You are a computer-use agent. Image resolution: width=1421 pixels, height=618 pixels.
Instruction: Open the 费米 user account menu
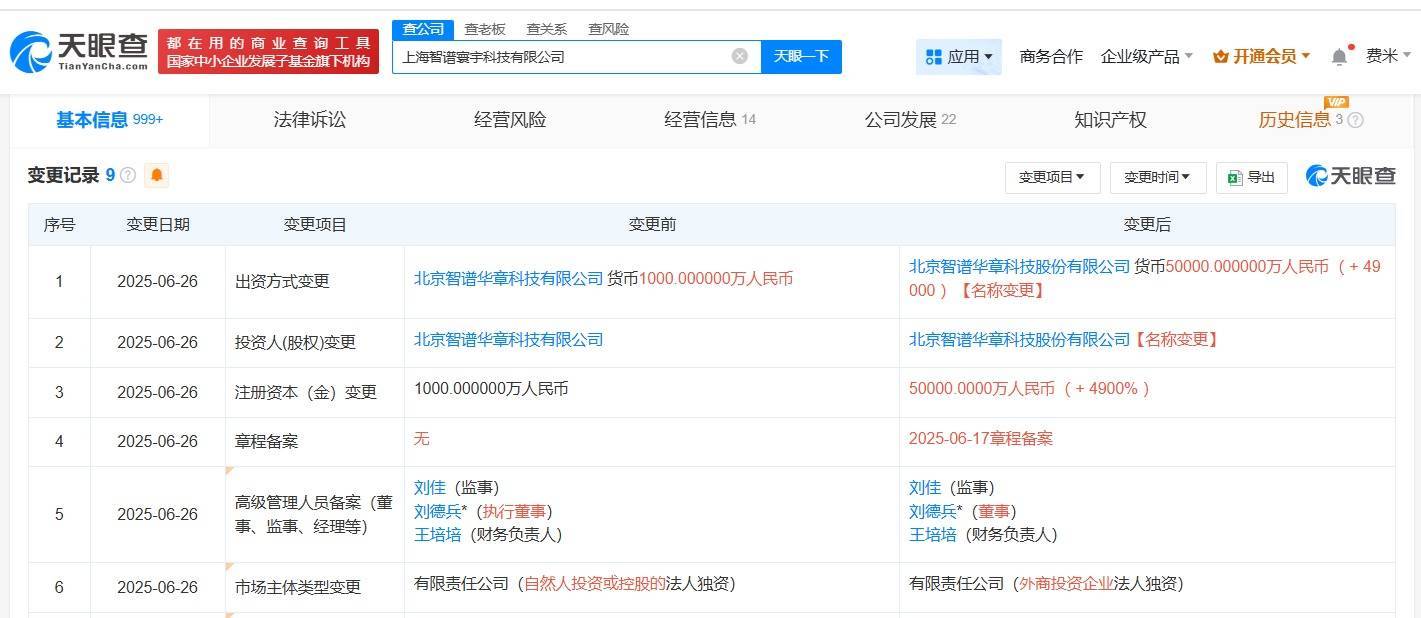pyautogui.click(x=1388, y=56)
